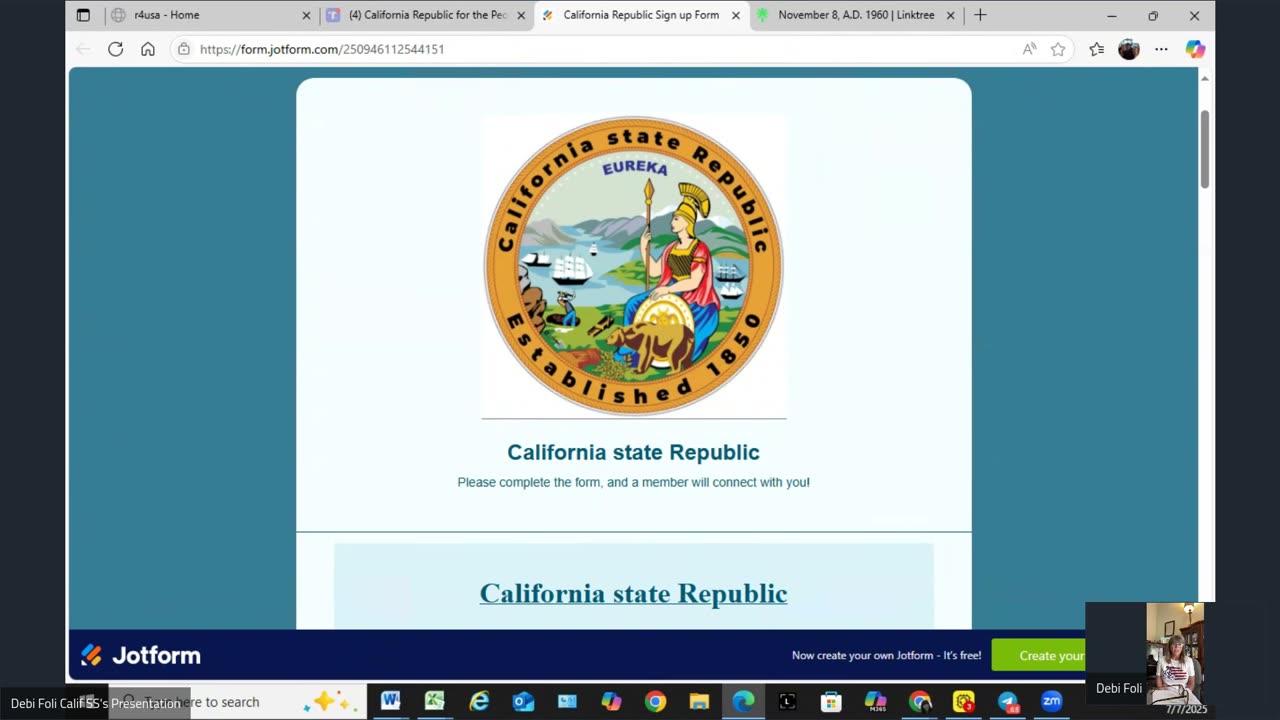This screenshot has height=720, width=1280.
Task: Activate the Read aloud icon
Action: coord(1029,49)
